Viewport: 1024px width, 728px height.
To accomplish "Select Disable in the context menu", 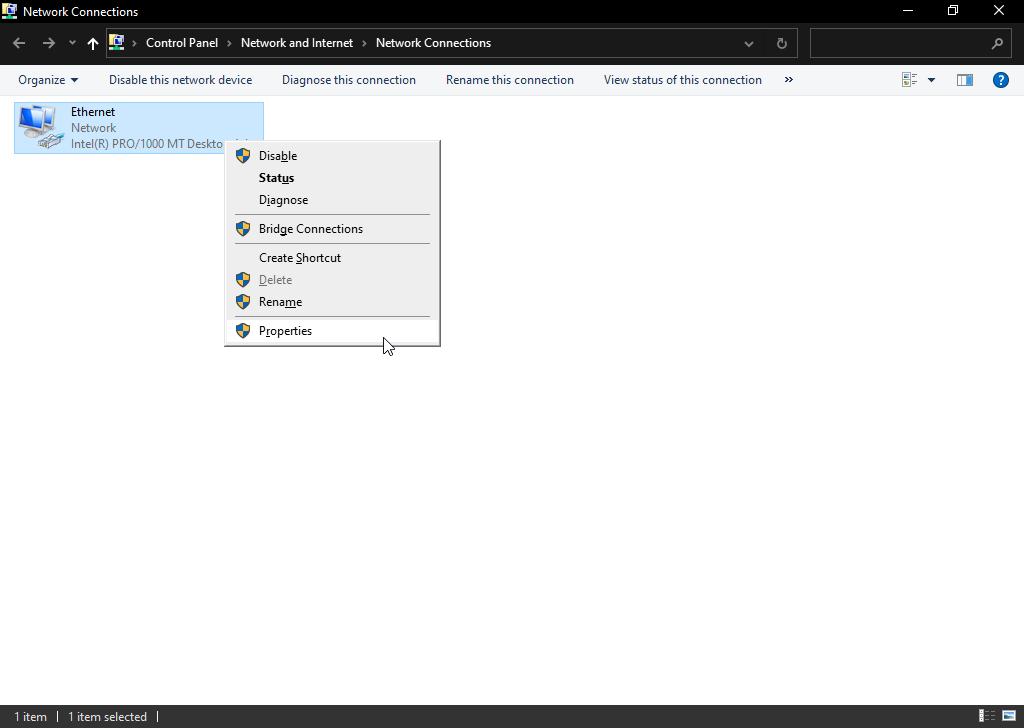I will pos(277,156).
